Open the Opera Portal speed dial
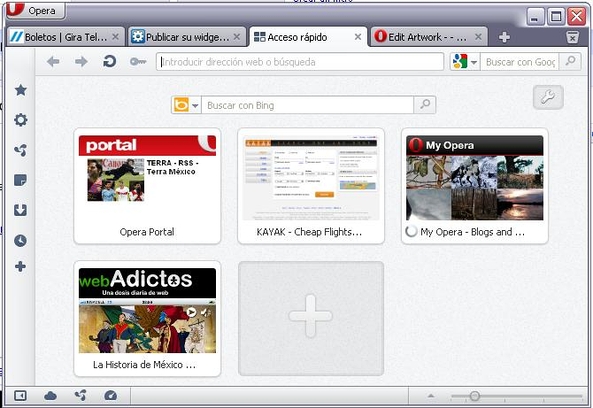Screen dimensions: 593x408 pos(147,186)
